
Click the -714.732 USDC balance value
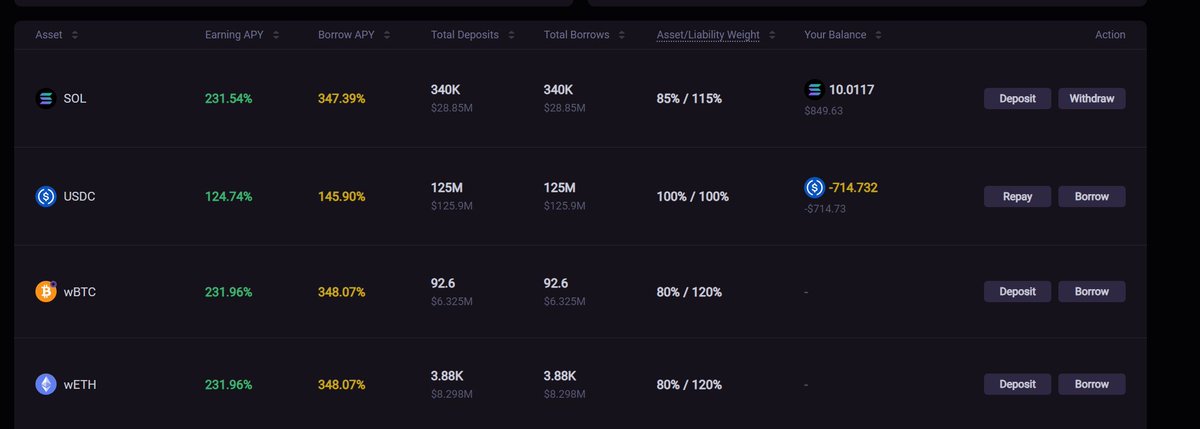click(854, 188)
